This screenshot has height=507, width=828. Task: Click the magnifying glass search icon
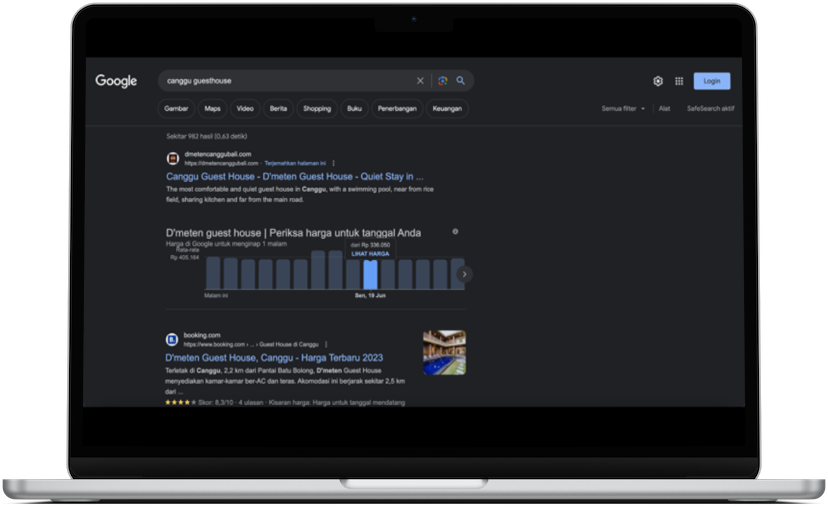pyautogui.click(x=460, y=80)
